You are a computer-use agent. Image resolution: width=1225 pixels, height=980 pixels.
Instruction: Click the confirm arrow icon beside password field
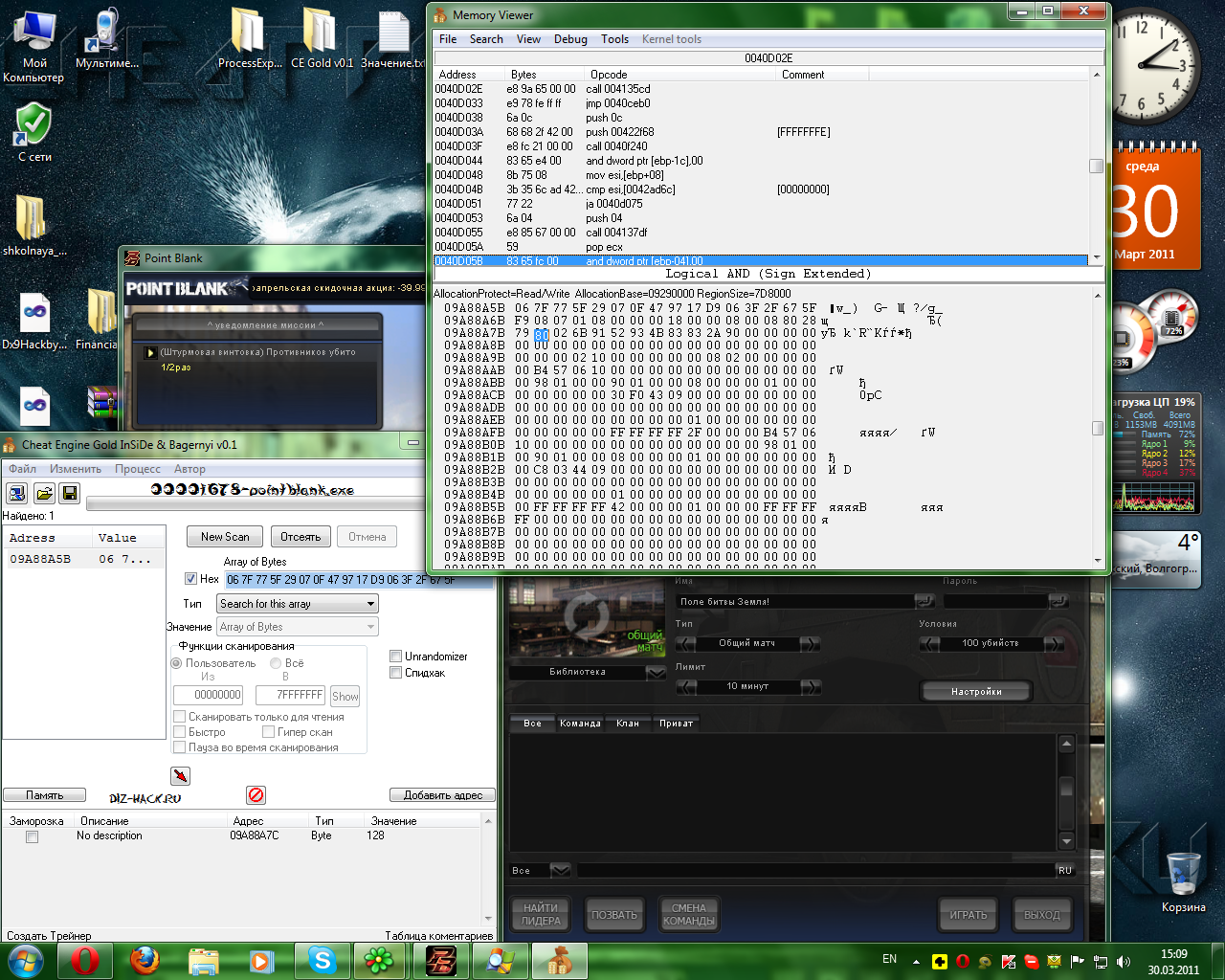click(1058, 601)
